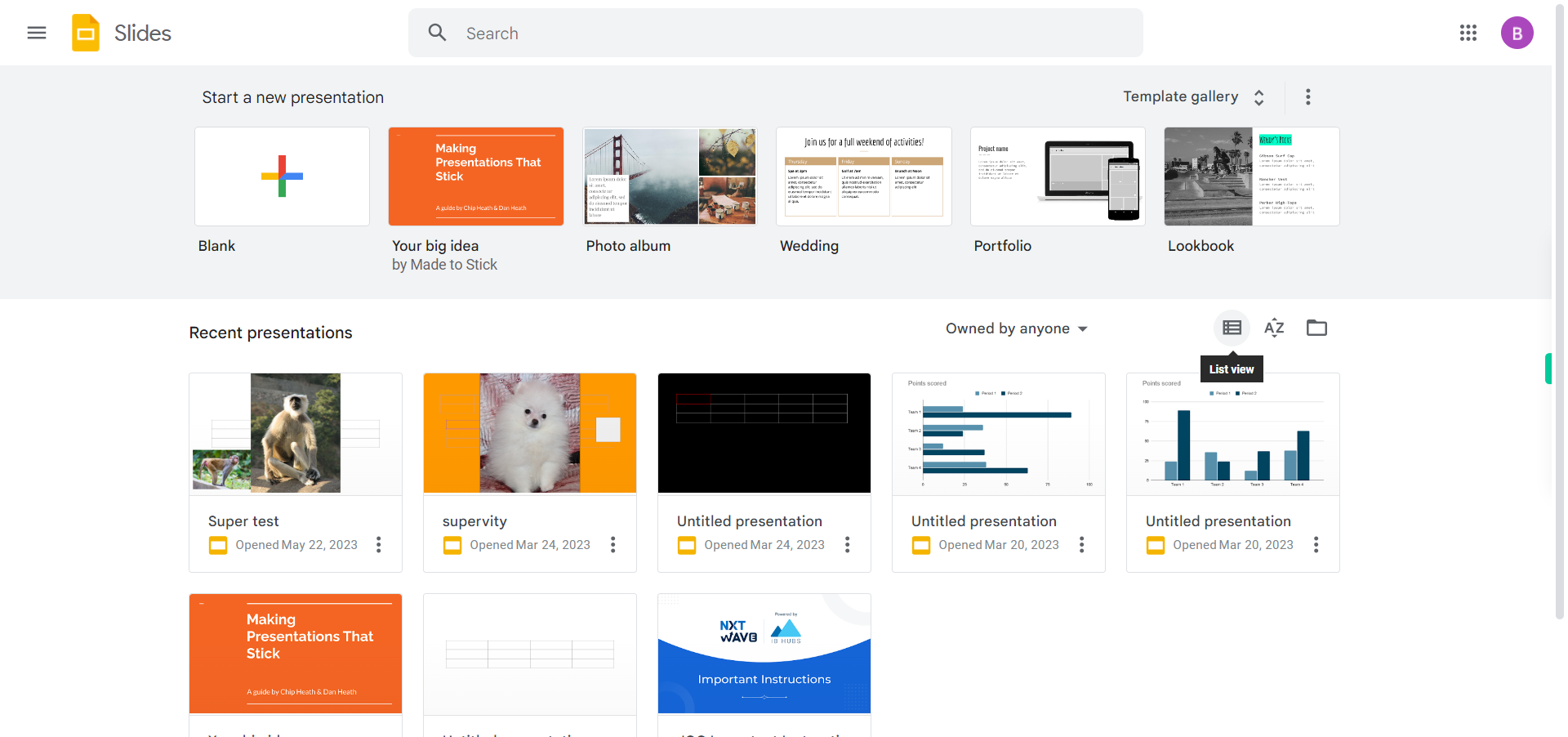Click the 'Lookbook' template label
Image resolution: width=1568 pixels, height=737 pixels.
[x=1200, y=246]
